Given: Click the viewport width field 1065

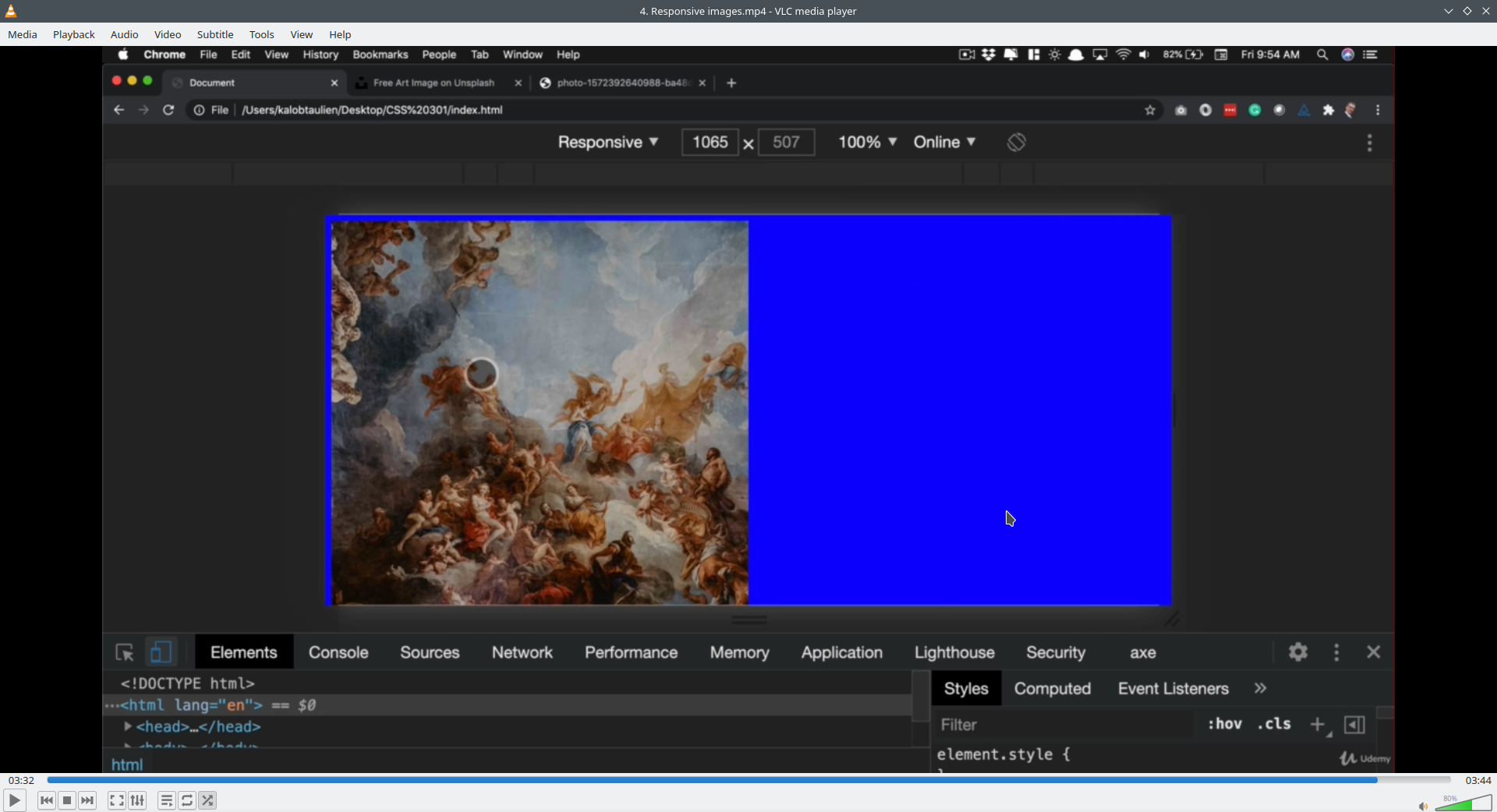Looking at the screenshot, I should 710,143.
